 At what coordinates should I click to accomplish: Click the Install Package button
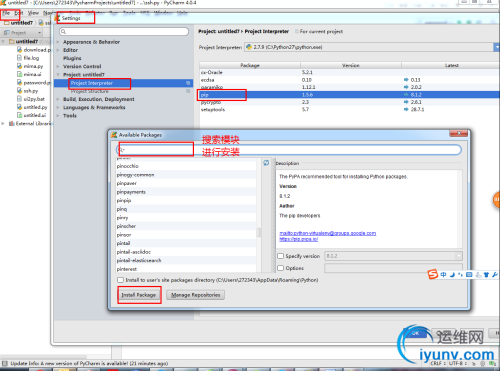tap(139, 295)
